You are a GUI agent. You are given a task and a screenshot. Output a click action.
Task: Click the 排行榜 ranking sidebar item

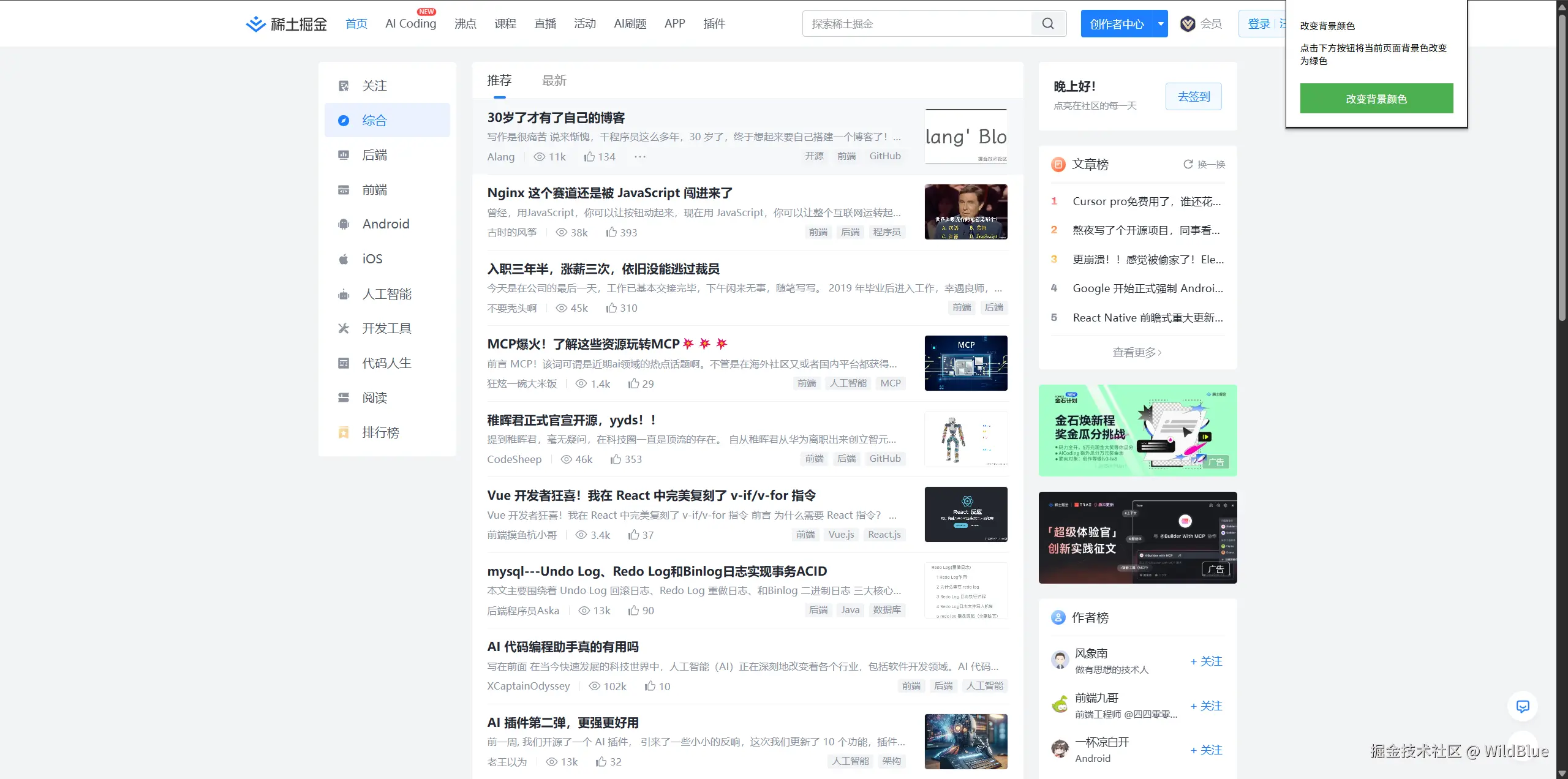click(380, 432)
